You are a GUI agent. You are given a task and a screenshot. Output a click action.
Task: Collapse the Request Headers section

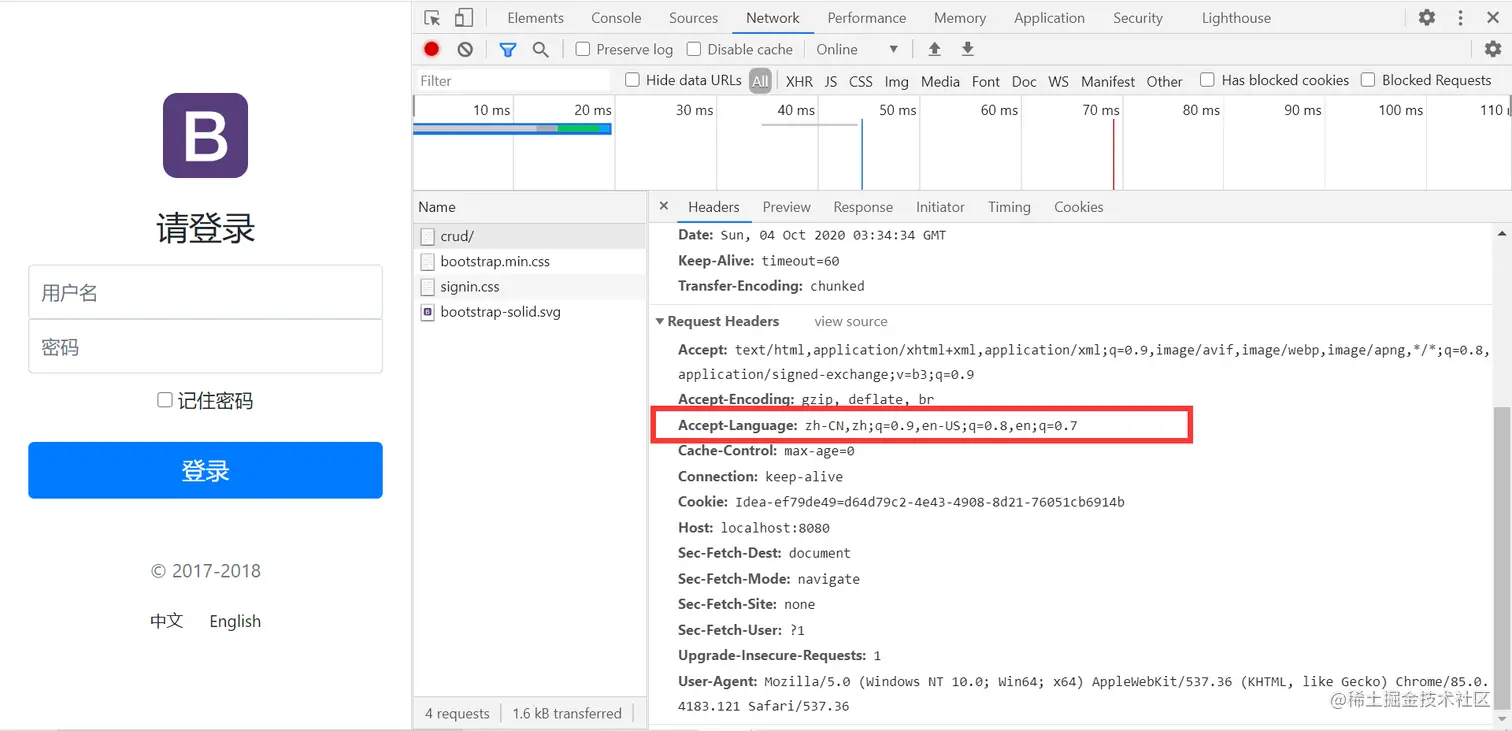click(x=660, y=322)
